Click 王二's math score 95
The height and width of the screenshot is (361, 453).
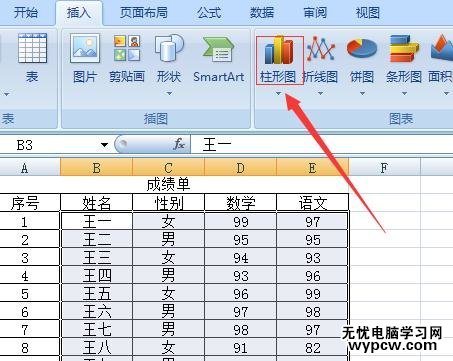tap(240, 239)
